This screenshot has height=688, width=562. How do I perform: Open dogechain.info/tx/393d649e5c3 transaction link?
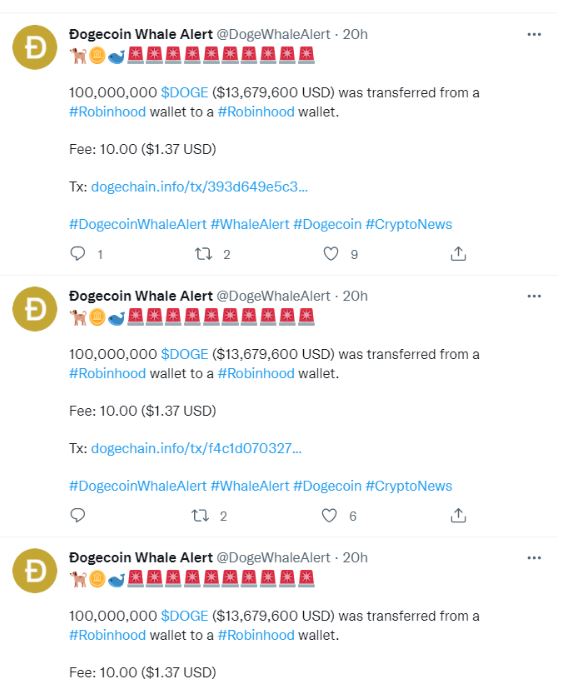(x=199, y=187)
